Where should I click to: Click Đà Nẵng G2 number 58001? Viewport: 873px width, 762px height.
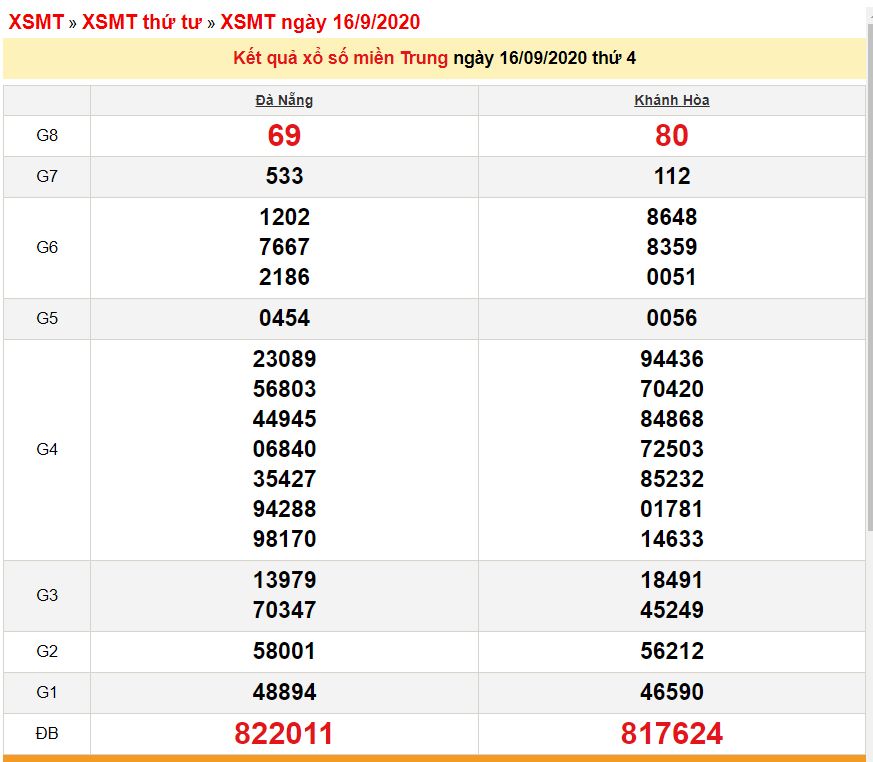coord(284,651)
